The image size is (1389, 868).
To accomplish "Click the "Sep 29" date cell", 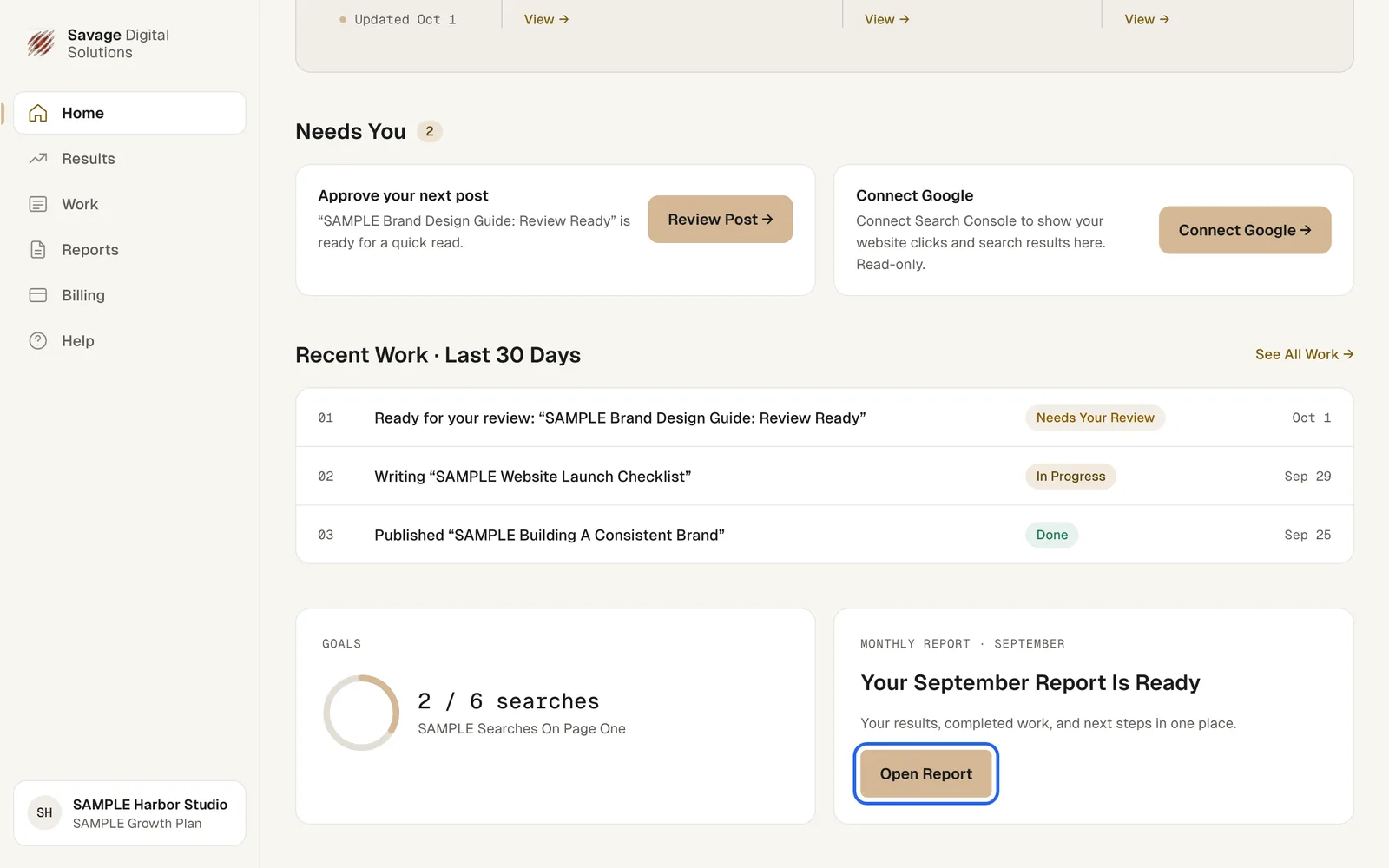I will click(x=1307, y=477).
